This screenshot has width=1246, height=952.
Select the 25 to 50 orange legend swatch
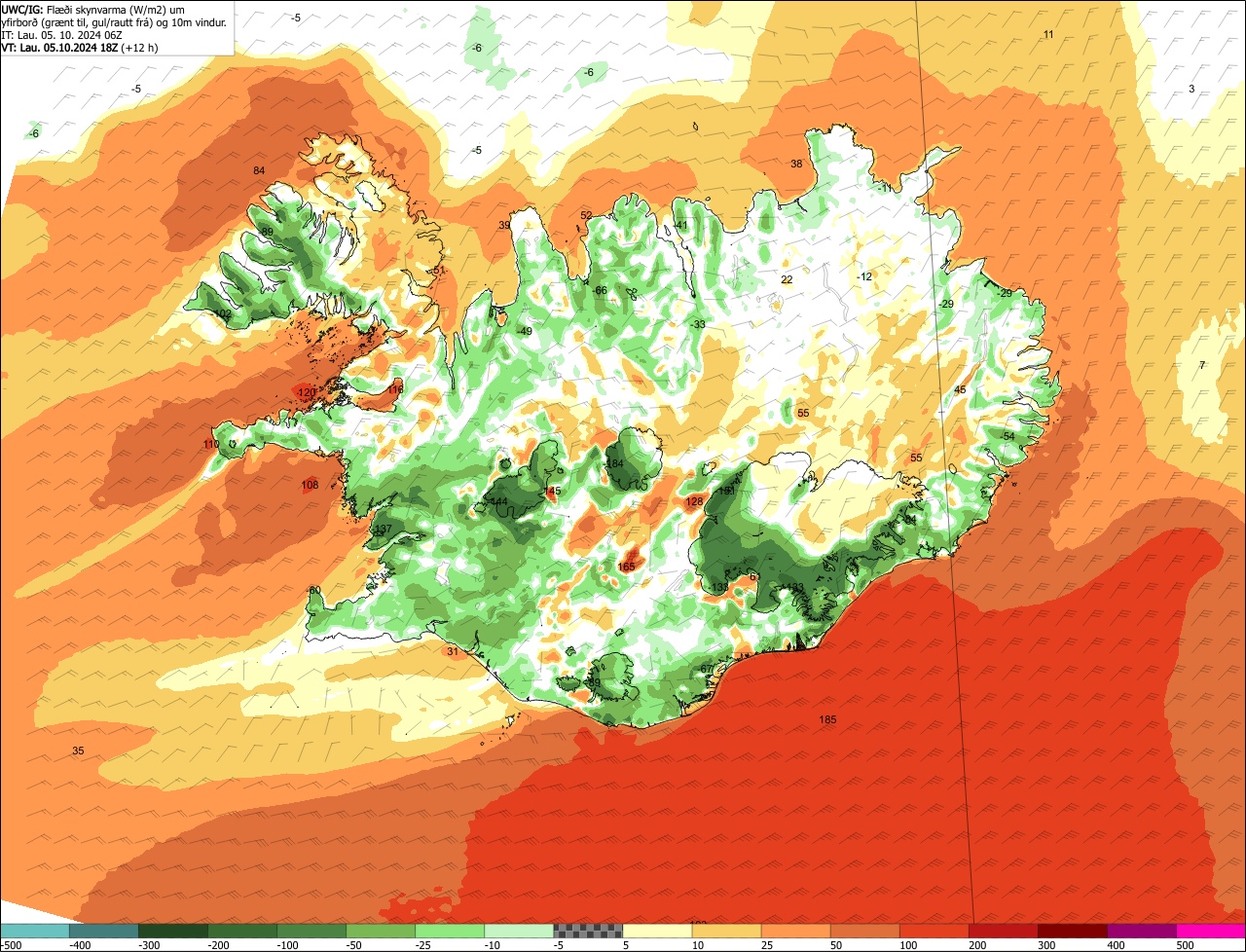coord(795,931)
